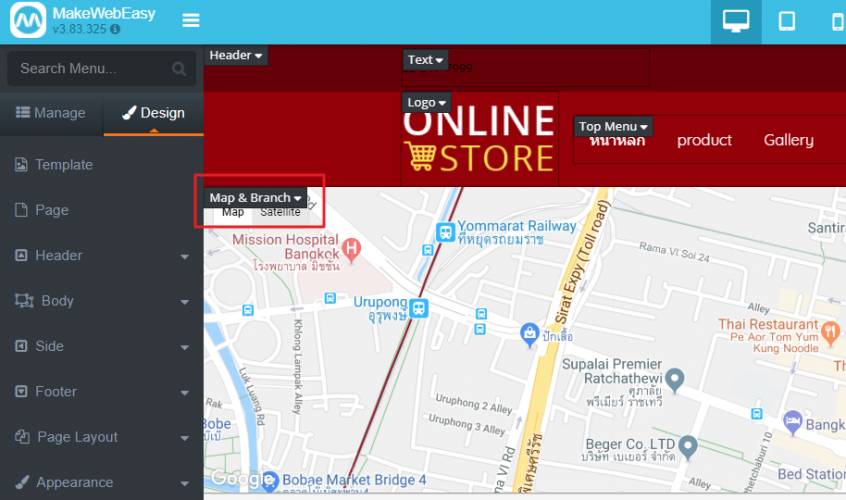846x500 pixels.
Task: Switch map to Satellite view
Action: pos(280,212)
